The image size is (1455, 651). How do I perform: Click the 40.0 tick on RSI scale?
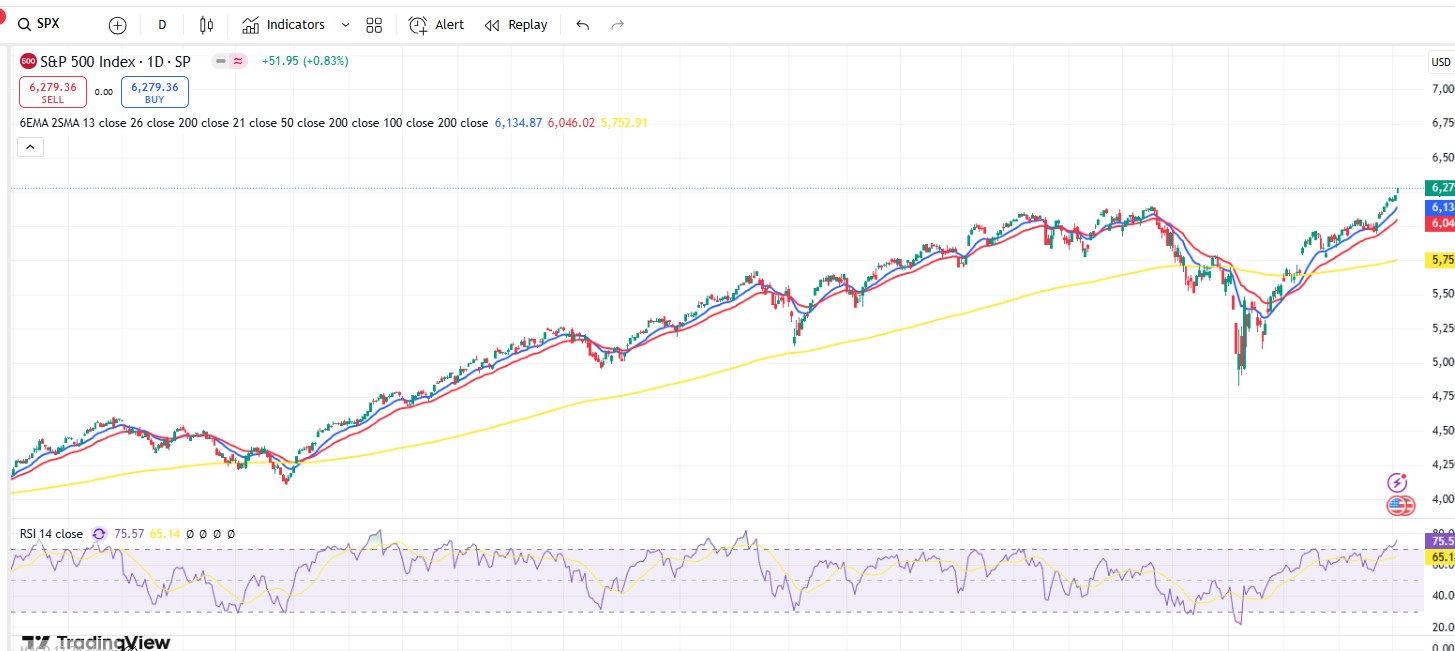click(x=1442, y=596)
